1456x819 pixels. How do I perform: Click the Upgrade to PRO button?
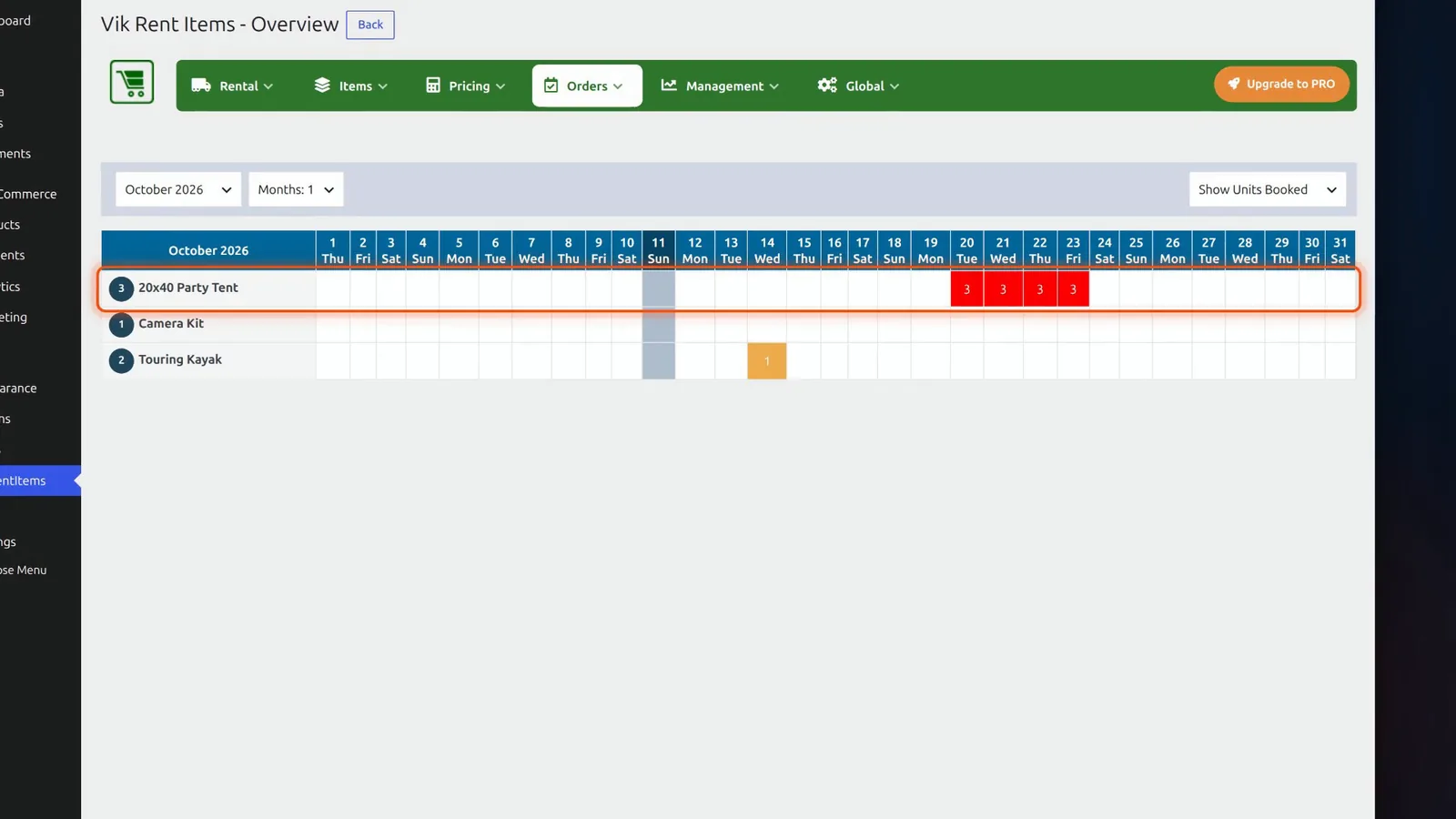pyautogui.click(x=1281, y=84)
